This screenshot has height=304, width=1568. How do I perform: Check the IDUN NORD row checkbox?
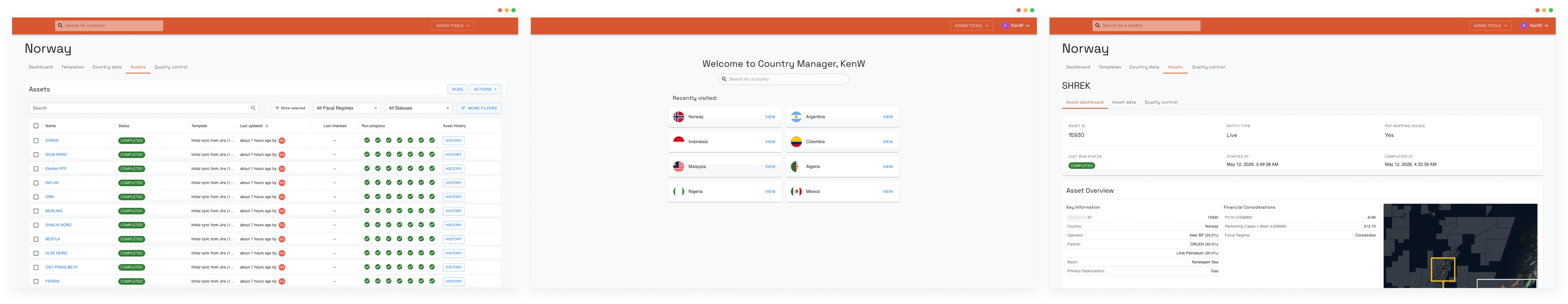point(36,154)
